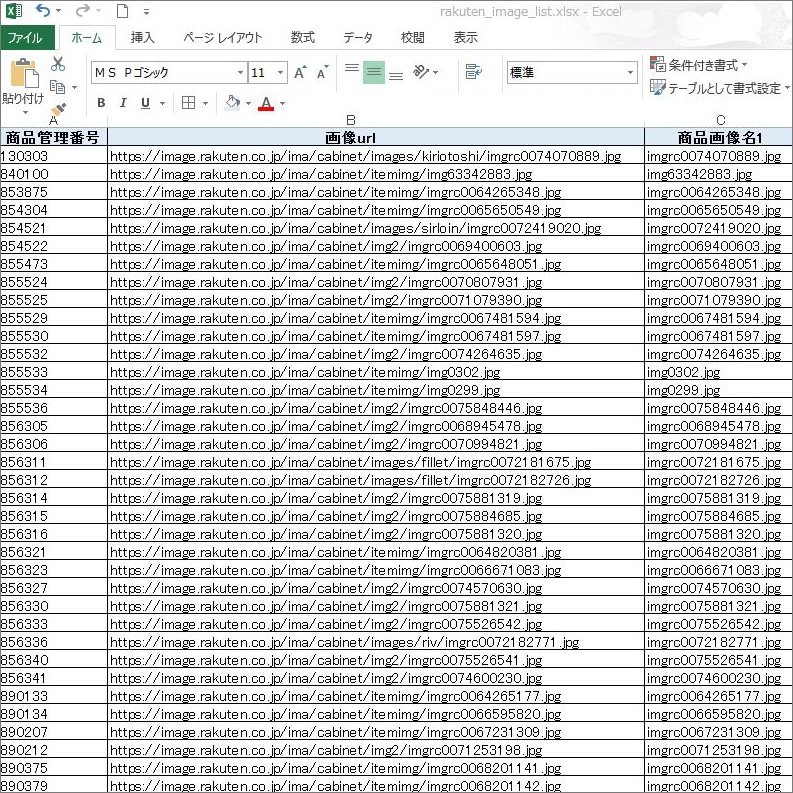Click テーブルとして書式設定 button
793x793 pixels.
click(x=720, y=88)
